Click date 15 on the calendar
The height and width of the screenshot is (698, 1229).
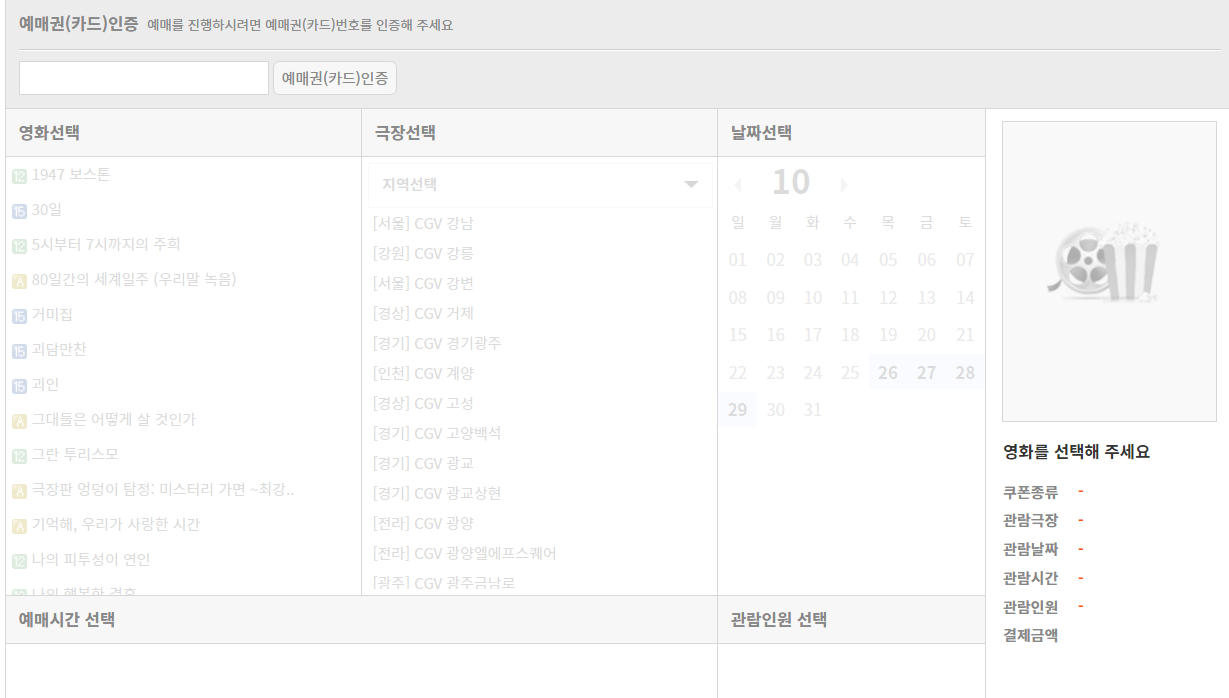[738, 335]
